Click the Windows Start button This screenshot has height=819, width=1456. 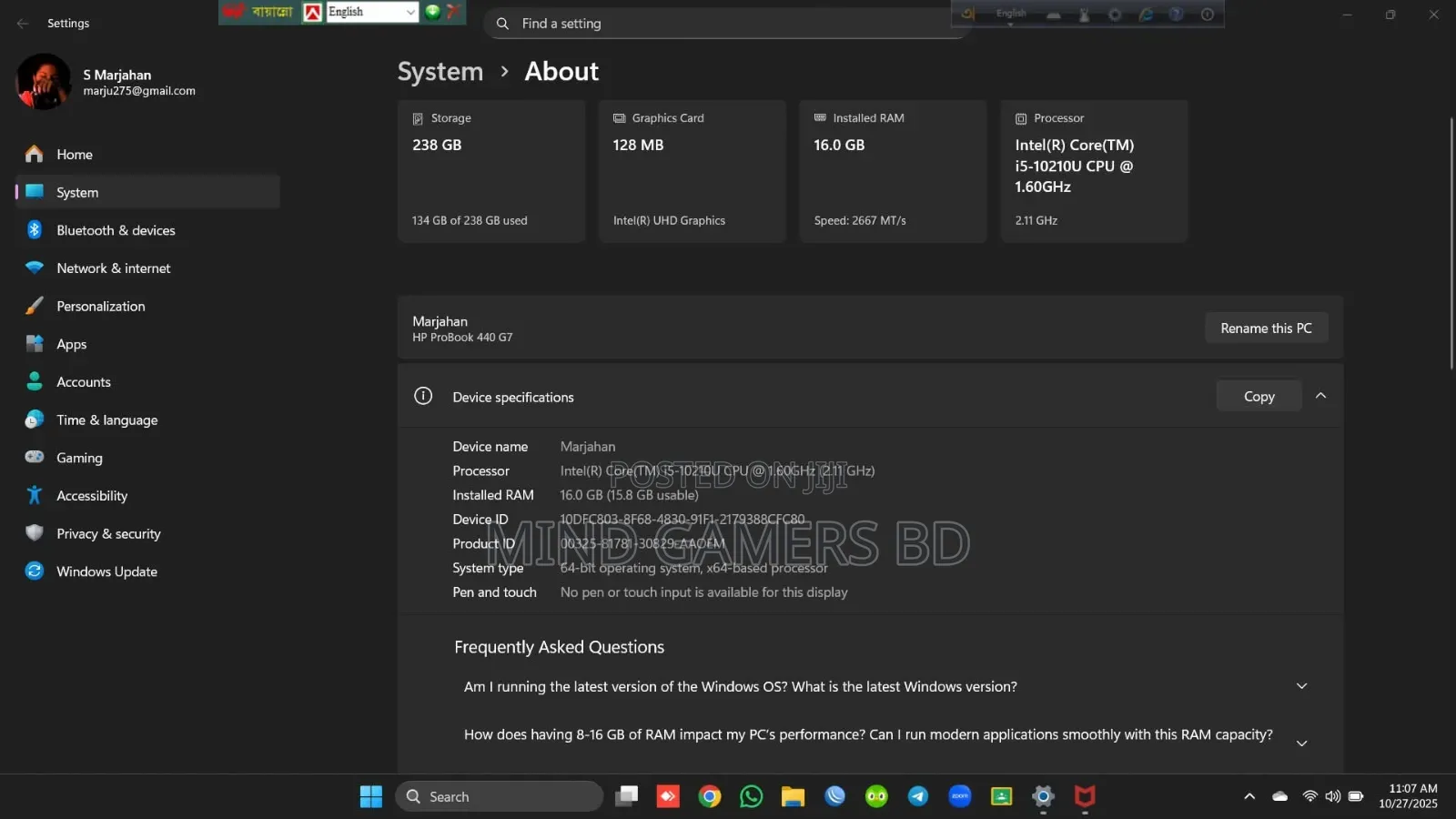tap(371, 797)
